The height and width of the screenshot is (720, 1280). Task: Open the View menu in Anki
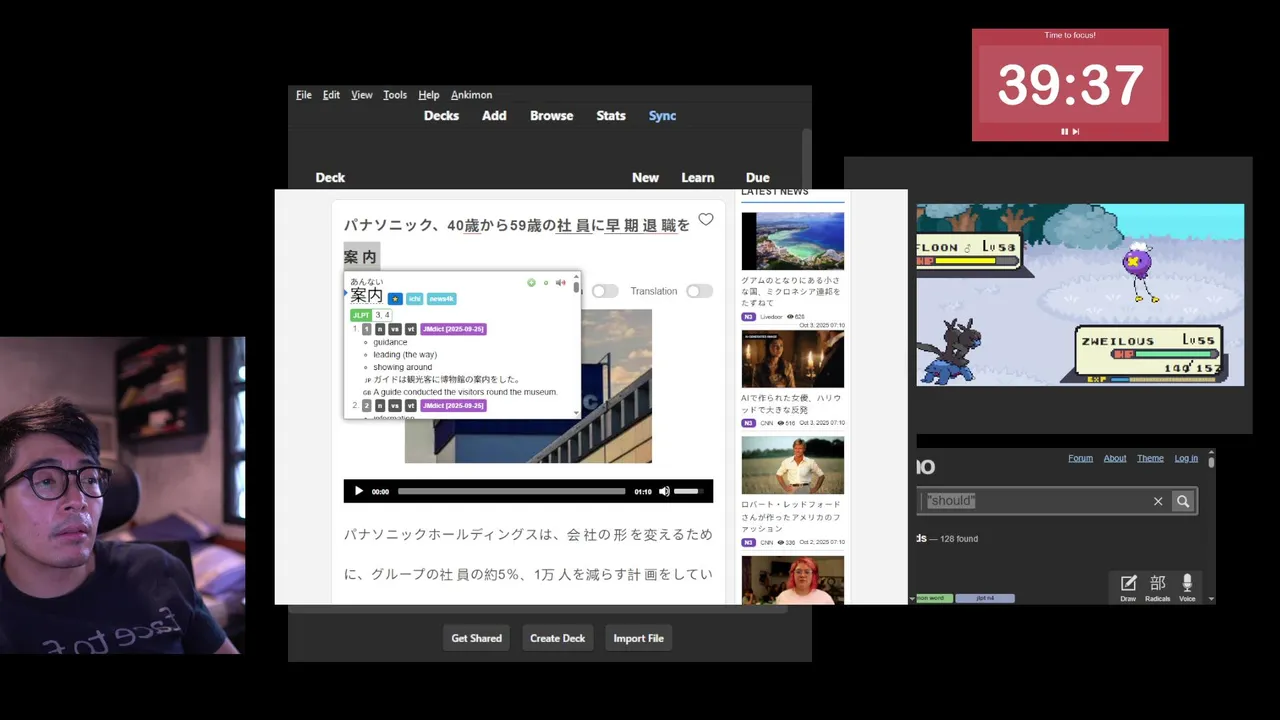pyautogui.click(x=362, y=95)
